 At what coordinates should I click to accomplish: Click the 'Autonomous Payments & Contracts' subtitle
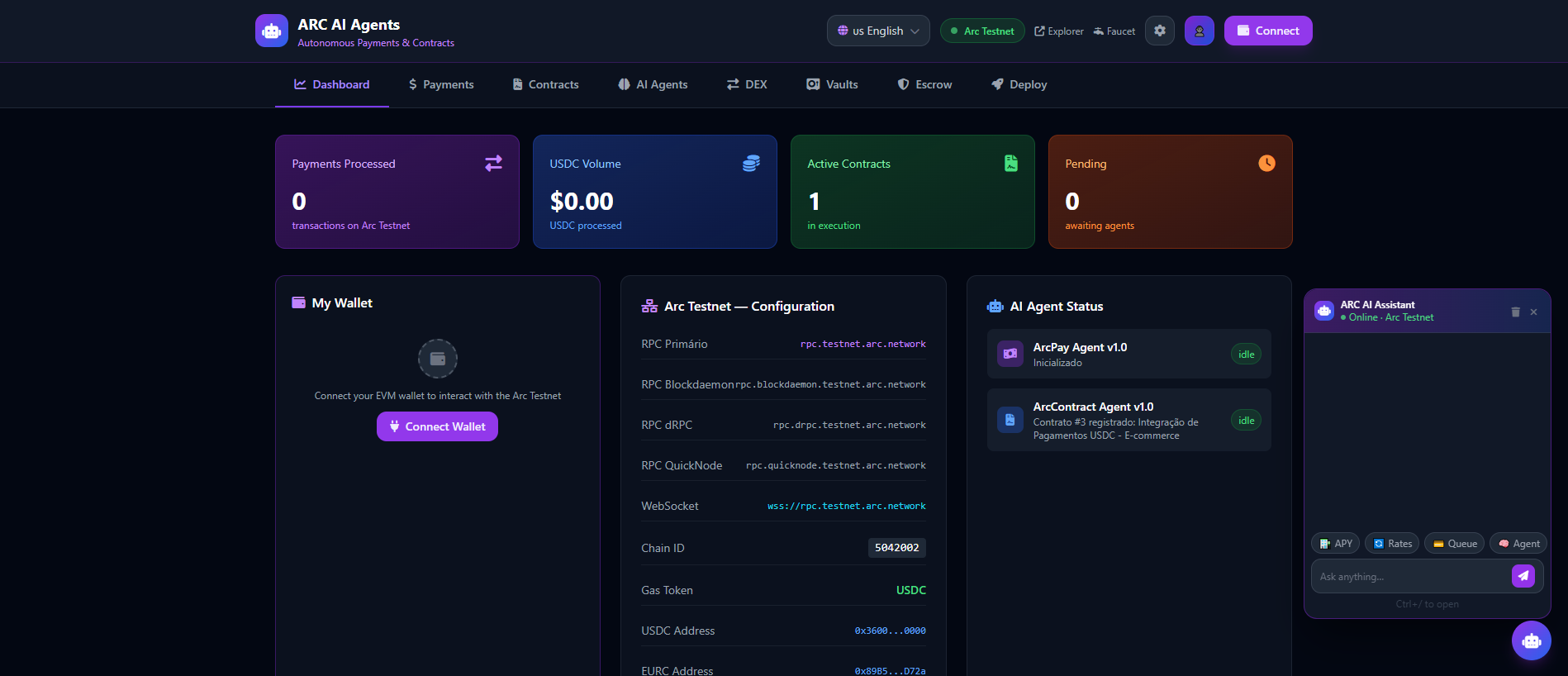click(x=376, y=43)
